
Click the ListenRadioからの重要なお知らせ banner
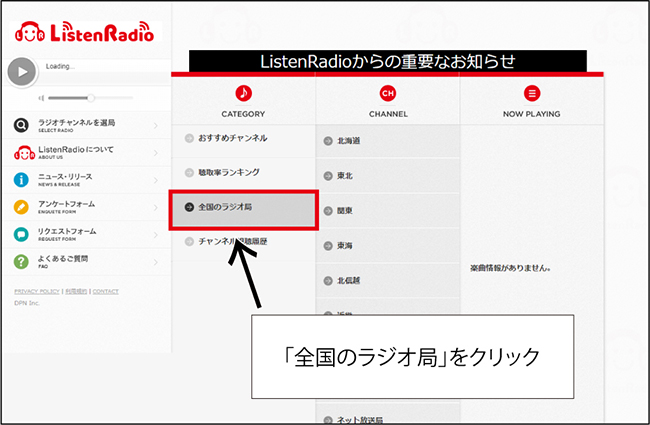click(388, 61)
